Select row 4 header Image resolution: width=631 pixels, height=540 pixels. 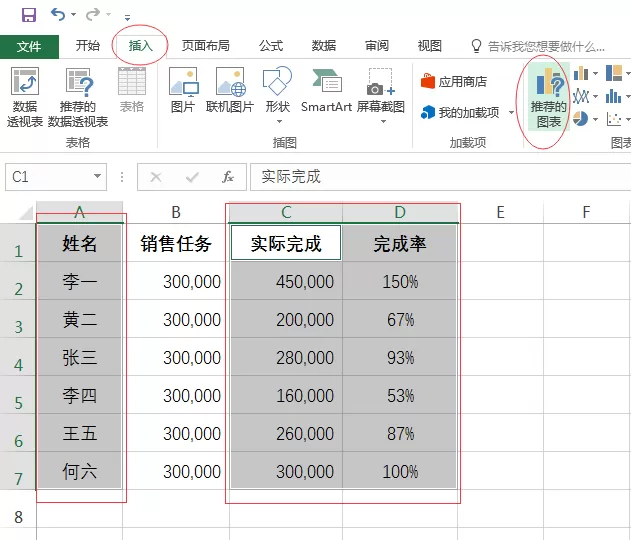coord(18,357)
